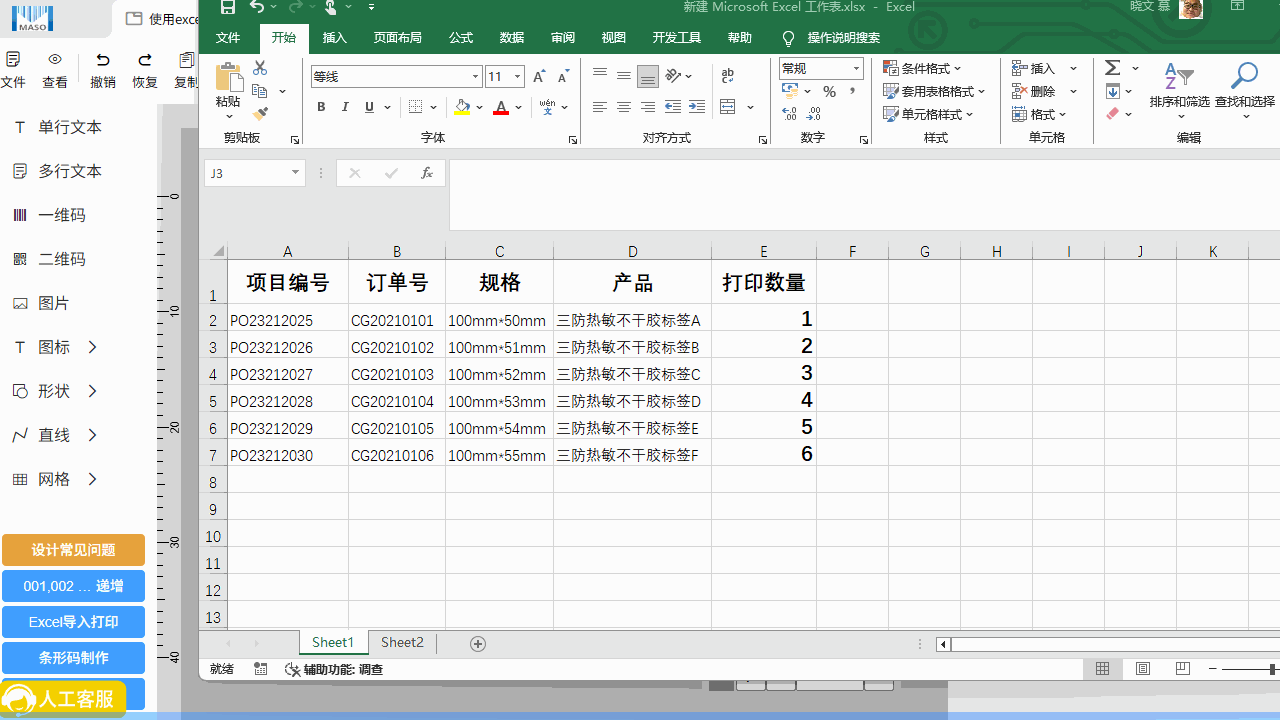This screenshot has height=720, width=1280.
Task: Decrease font size with smaller A icon
Action: coord(563,77)
